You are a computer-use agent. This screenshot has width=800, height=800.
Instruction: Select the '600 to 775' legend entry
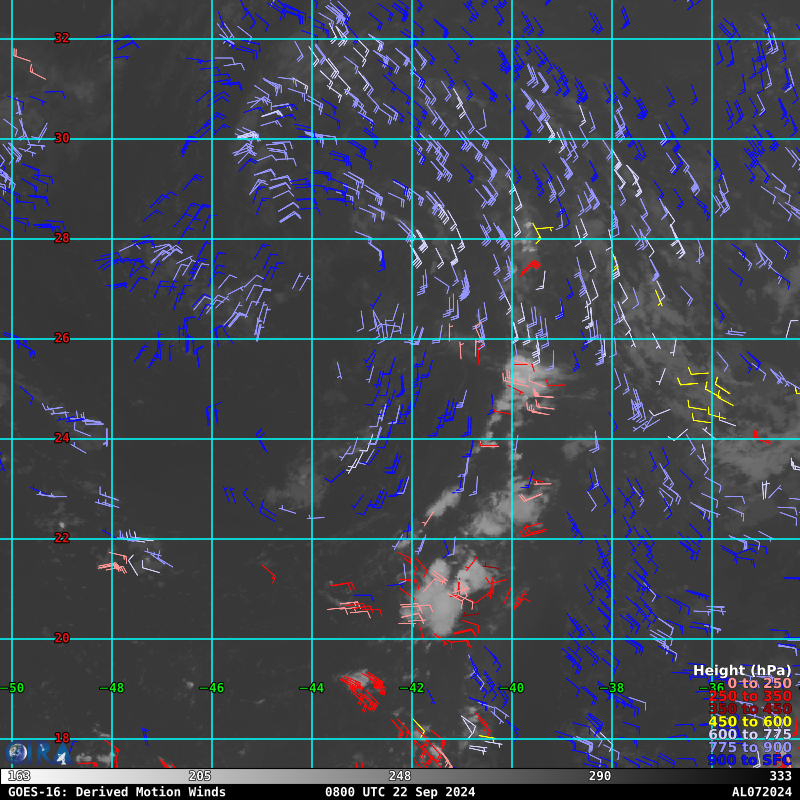(x=750, y=734)
